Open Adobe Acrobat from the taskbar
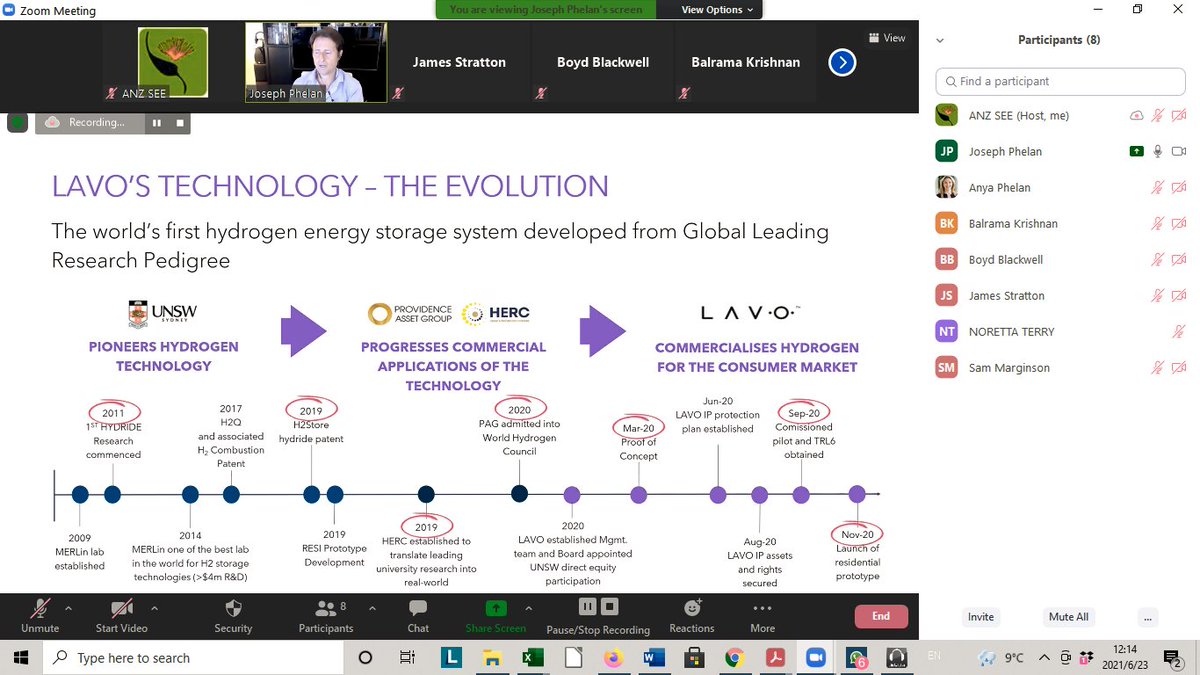Image resolution: width=1200 pixels, height=675 pixels. [x=775, y=658]
